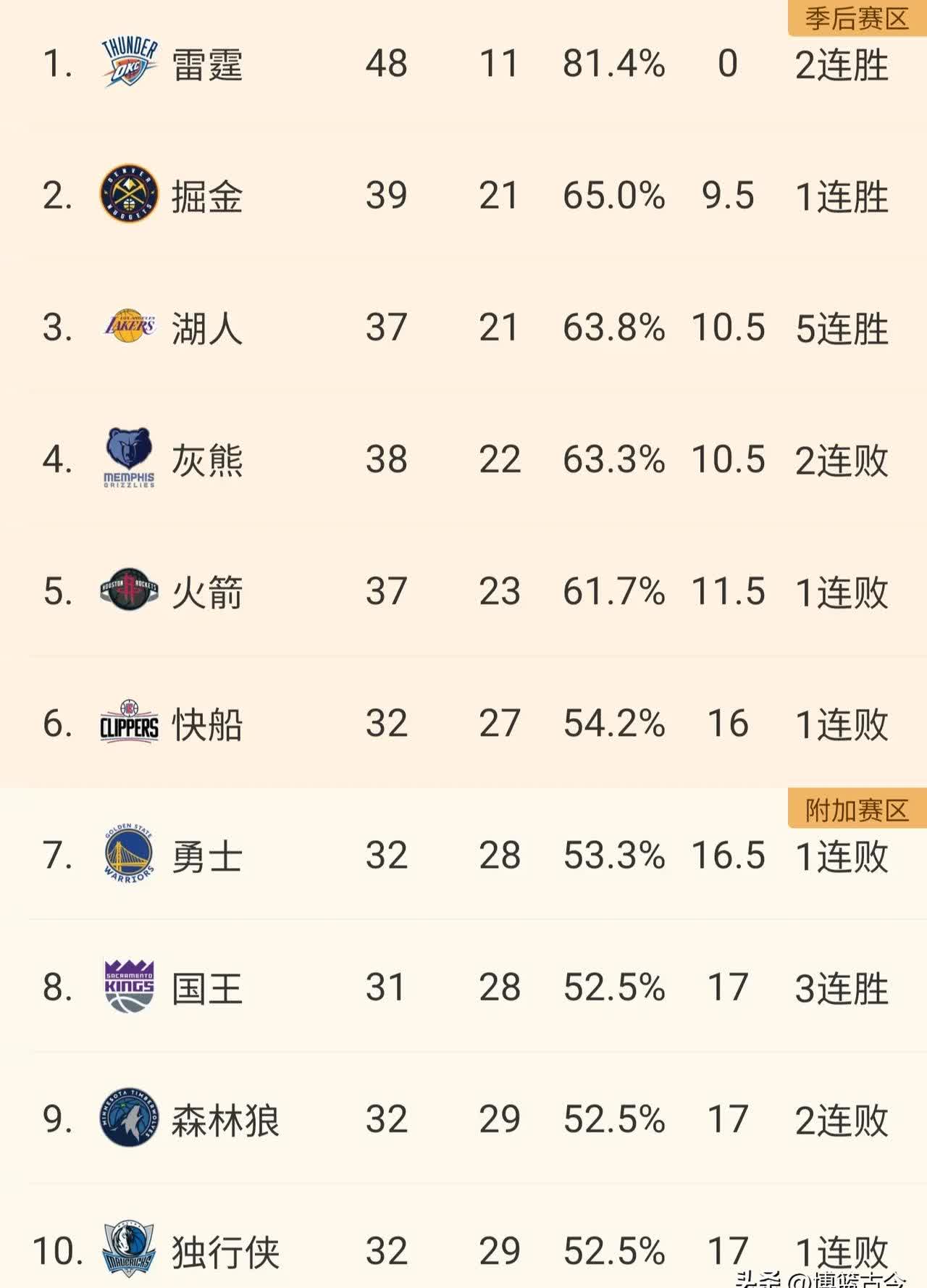Select the 季后赛区 label tag
The height and width of the screenshot is (1288, 927).
[857, 18]
